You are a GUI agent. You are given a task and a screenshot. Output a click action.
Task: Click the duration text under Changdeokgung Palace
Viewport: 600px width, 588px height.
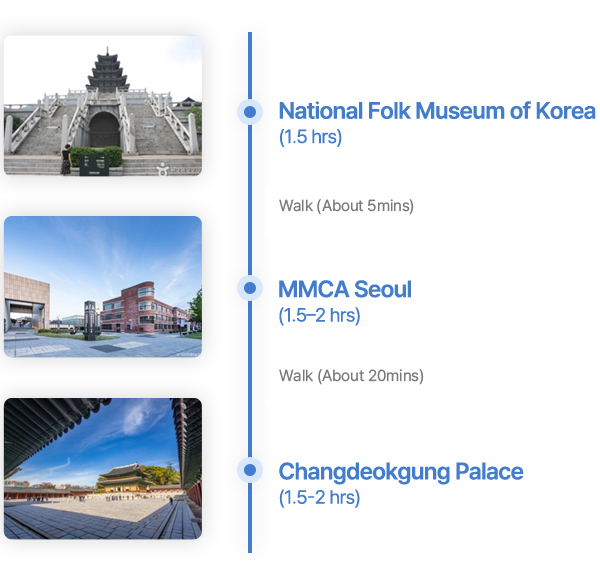[319, 497]
